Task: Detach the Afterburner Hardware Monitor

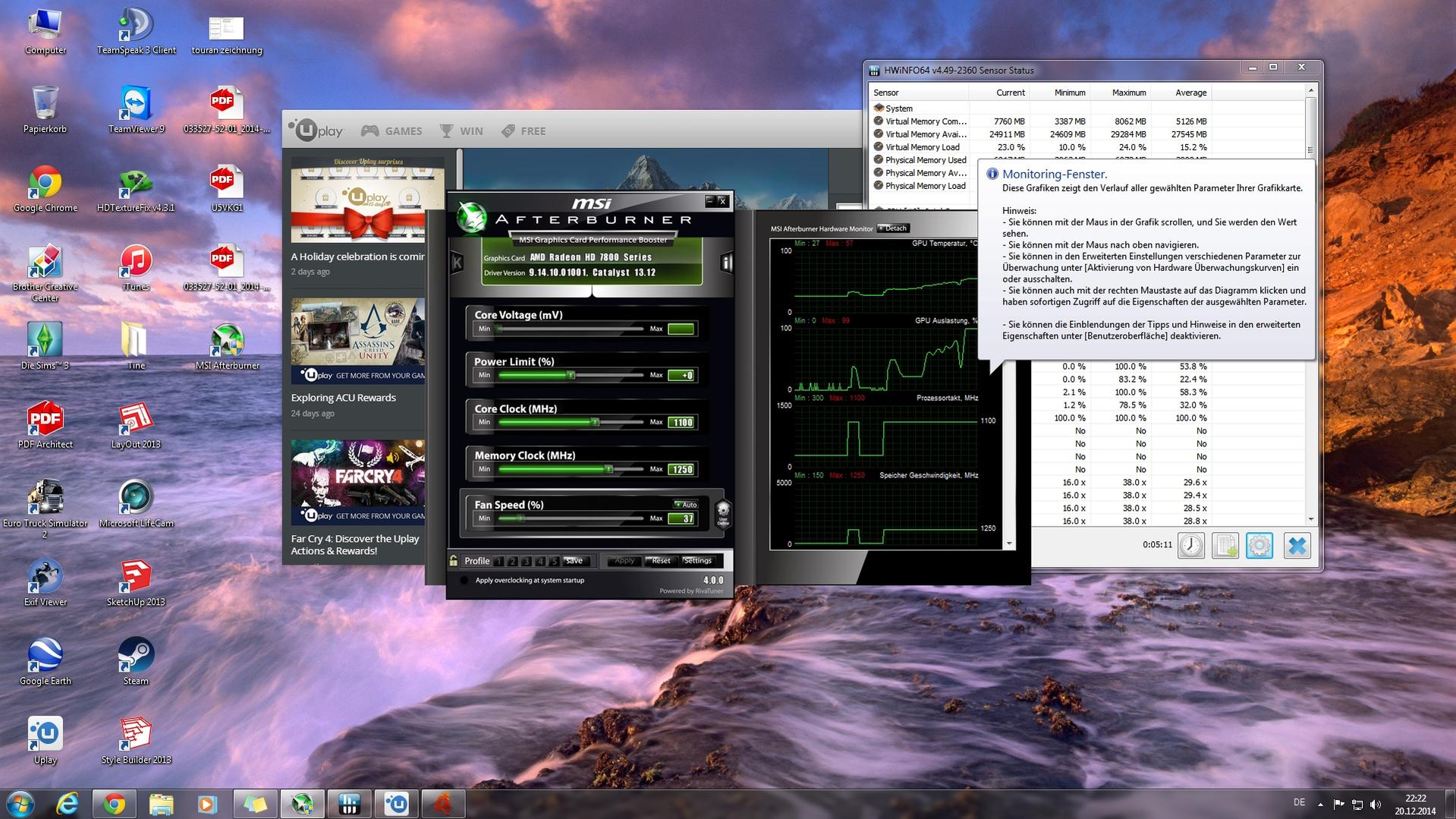Action: click(x=893, y=228)
